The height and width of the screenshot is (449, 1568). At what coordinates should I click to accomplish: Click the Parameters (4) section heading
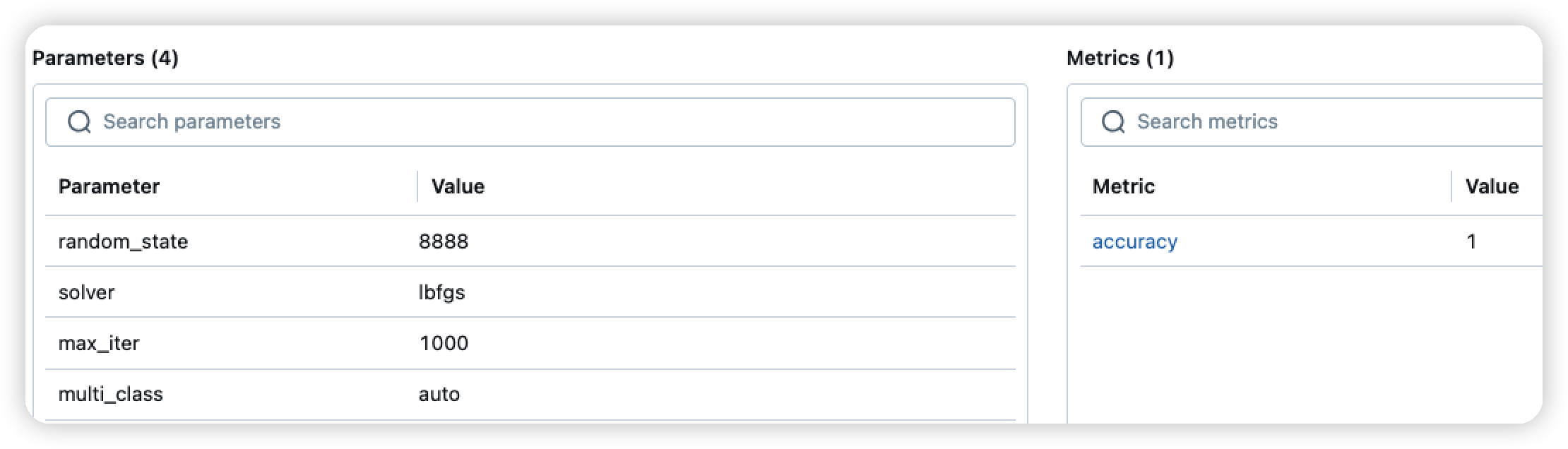pos(105,58)
